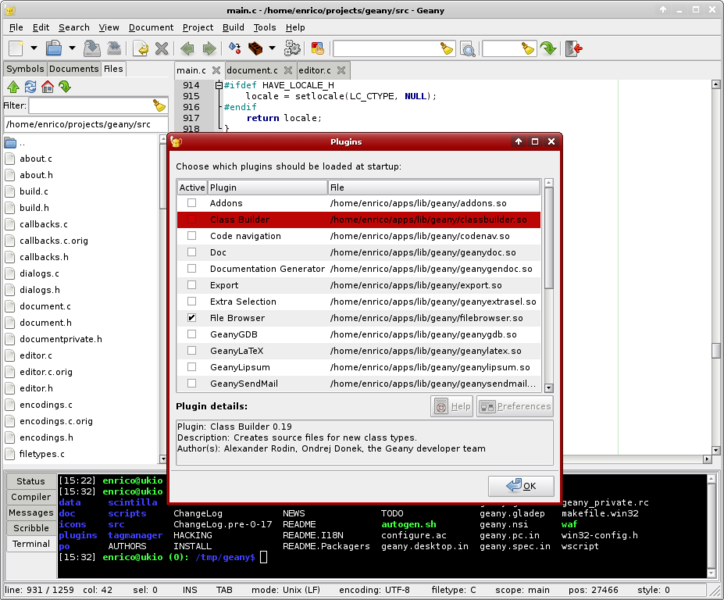
Task: Click the Run/Execute gears icon
Action: pos(292,48)
